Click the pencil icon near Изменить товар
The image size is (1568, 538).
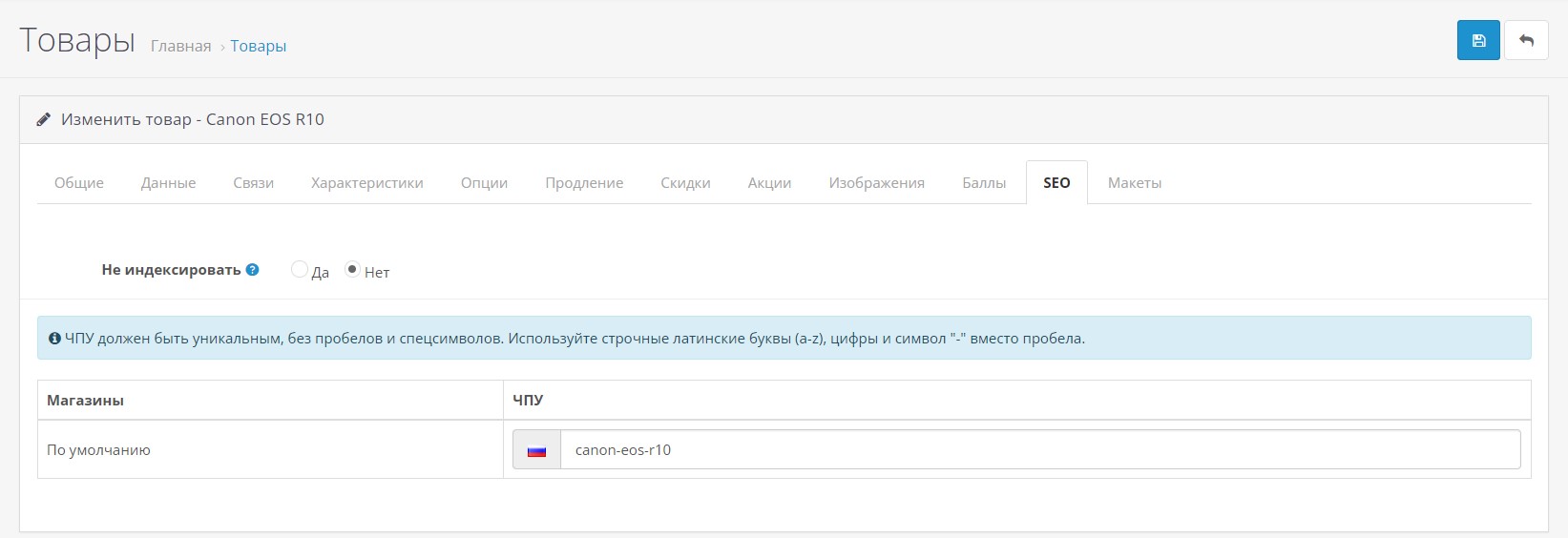point(43,120)
